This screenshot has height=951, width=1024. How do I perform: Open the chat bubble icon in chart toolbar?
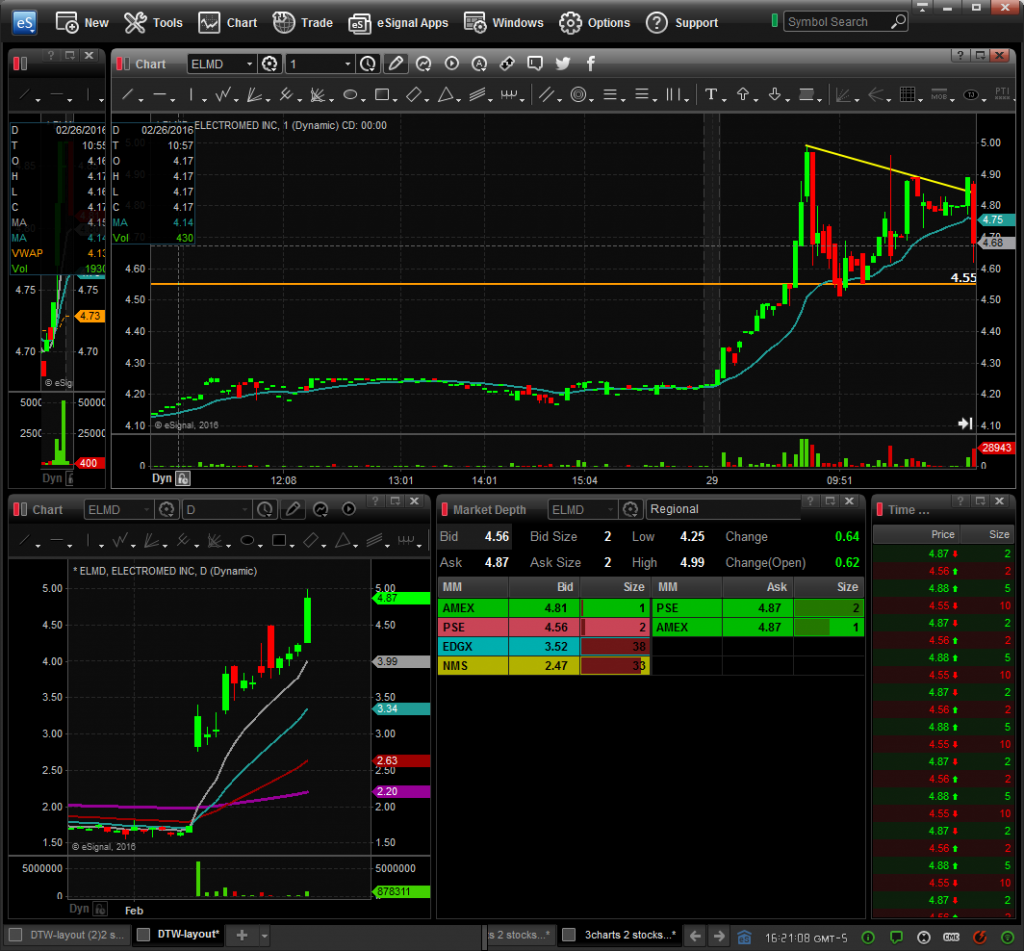coord(535,63)
